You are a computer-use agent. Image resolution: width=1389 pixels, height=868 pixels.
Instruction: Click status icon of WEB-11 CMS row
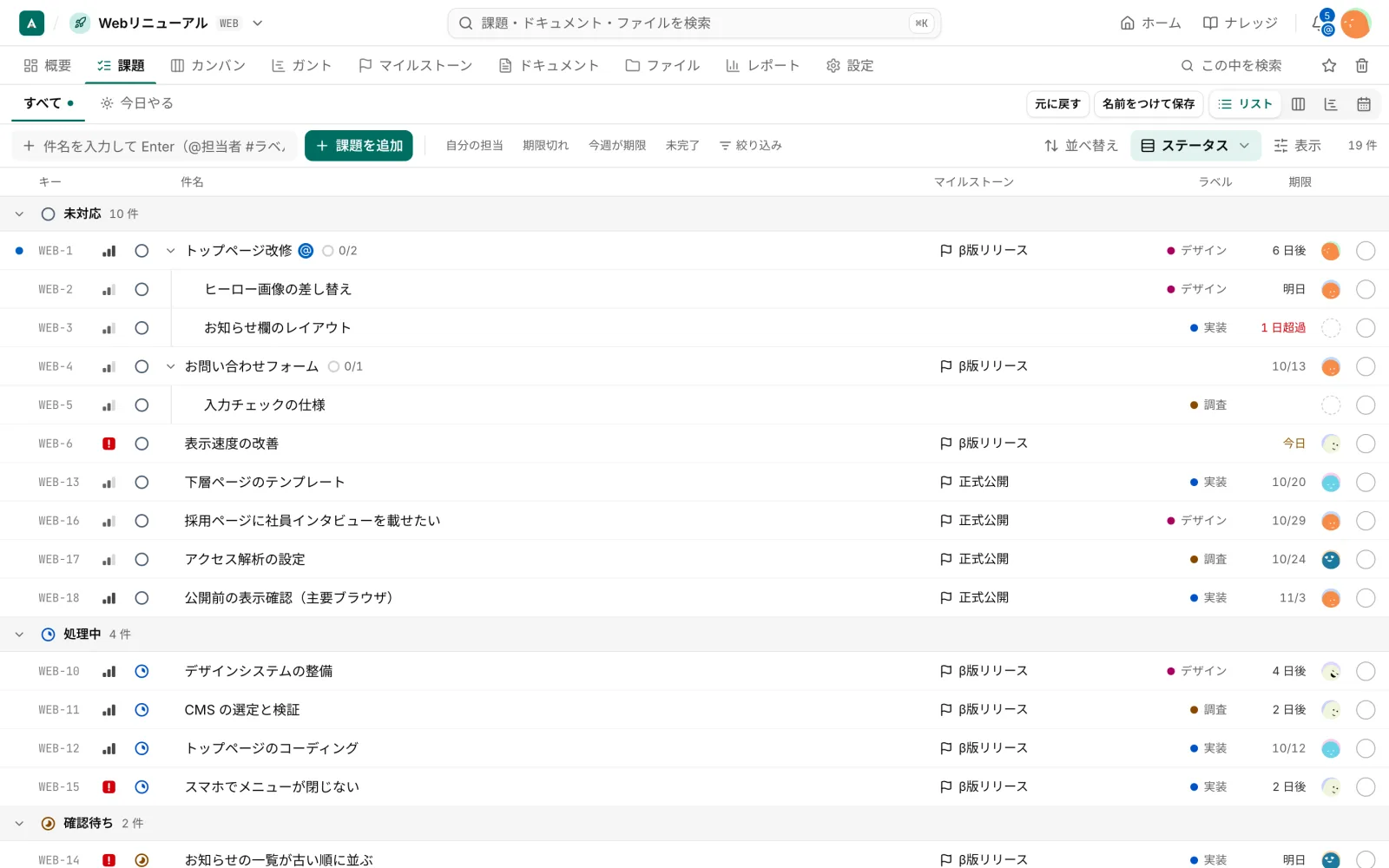[x=142, y=710]
